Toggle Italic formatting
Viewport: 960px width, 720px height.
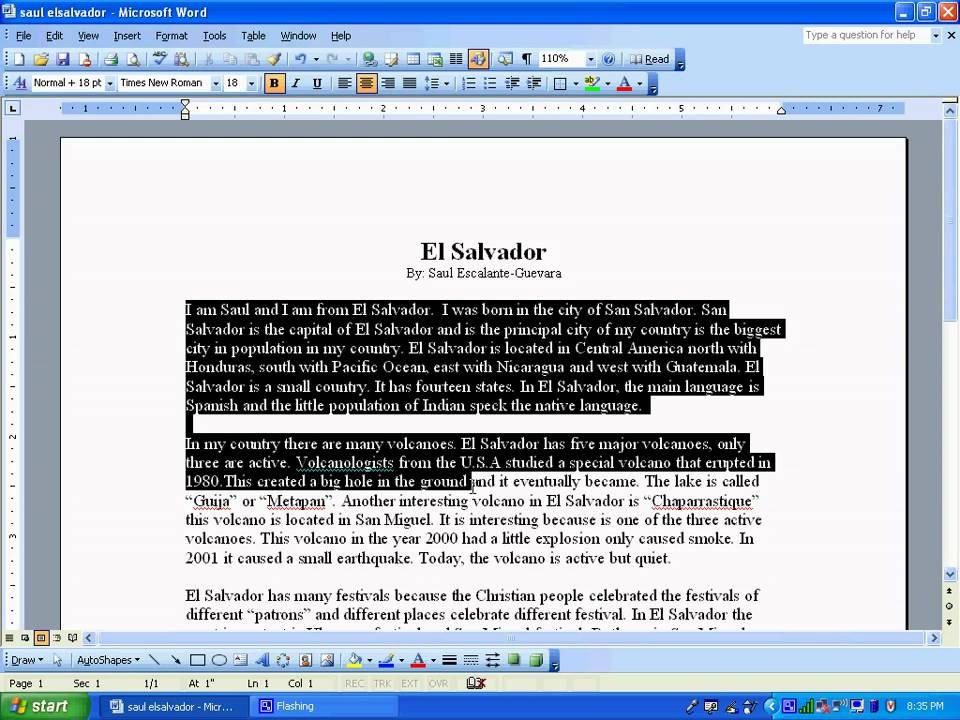[x=296, y=83]
